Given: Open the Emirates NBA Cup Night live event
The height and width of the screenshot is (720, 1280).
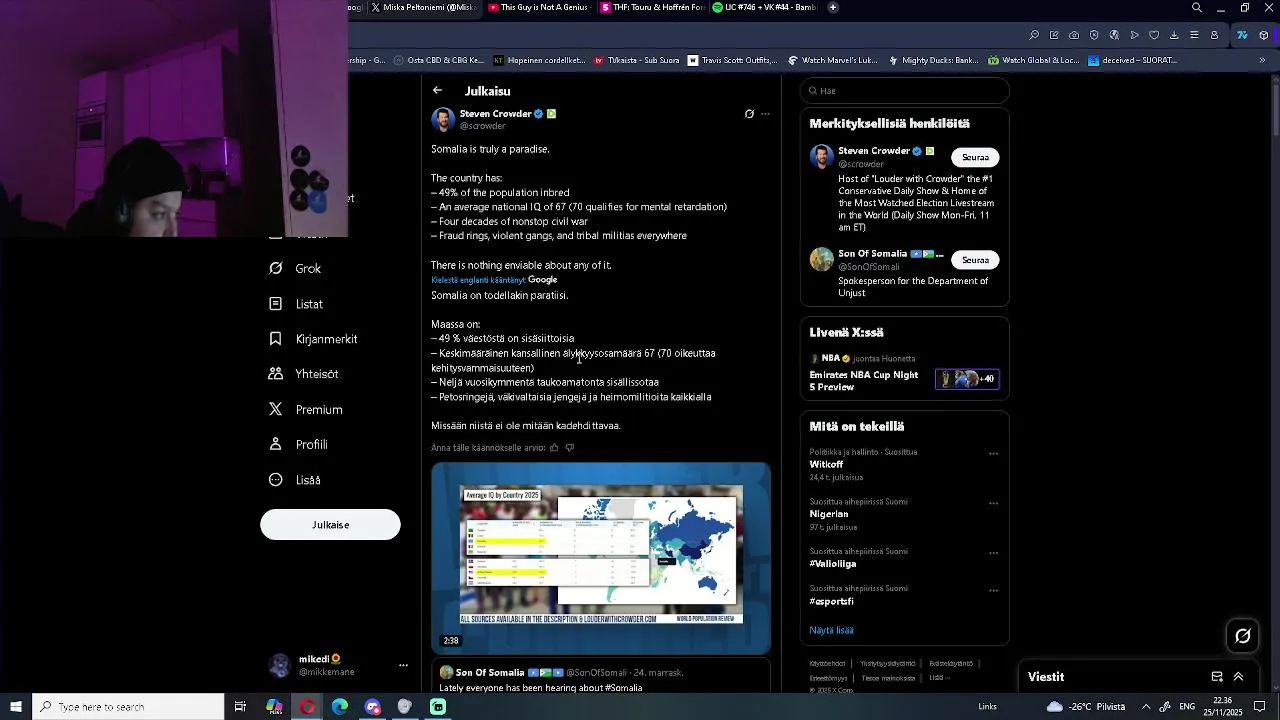Looking at the screenshot, I should [x=864, y=381].
